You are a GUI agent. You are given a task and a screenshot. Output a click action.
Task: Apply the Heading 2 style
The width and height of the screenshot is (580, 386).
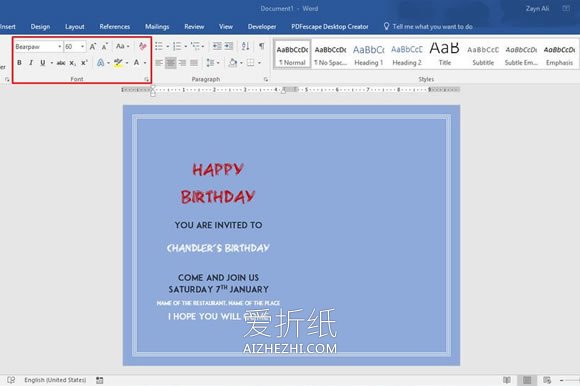coord(407,55)
